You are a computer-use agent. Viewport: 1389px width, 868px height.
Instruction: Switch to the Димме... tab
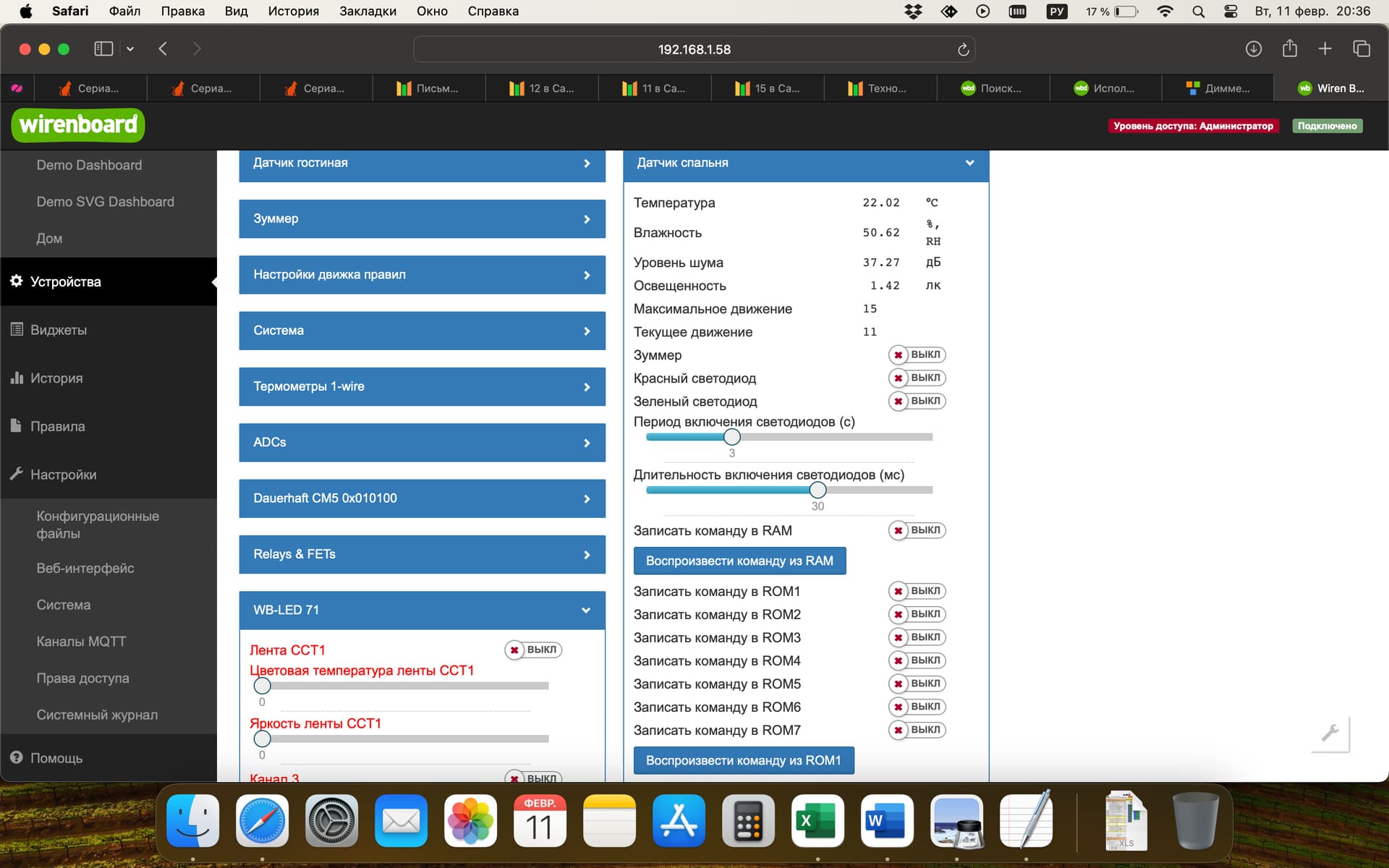pyautogui.click(x=1218, y=88)
